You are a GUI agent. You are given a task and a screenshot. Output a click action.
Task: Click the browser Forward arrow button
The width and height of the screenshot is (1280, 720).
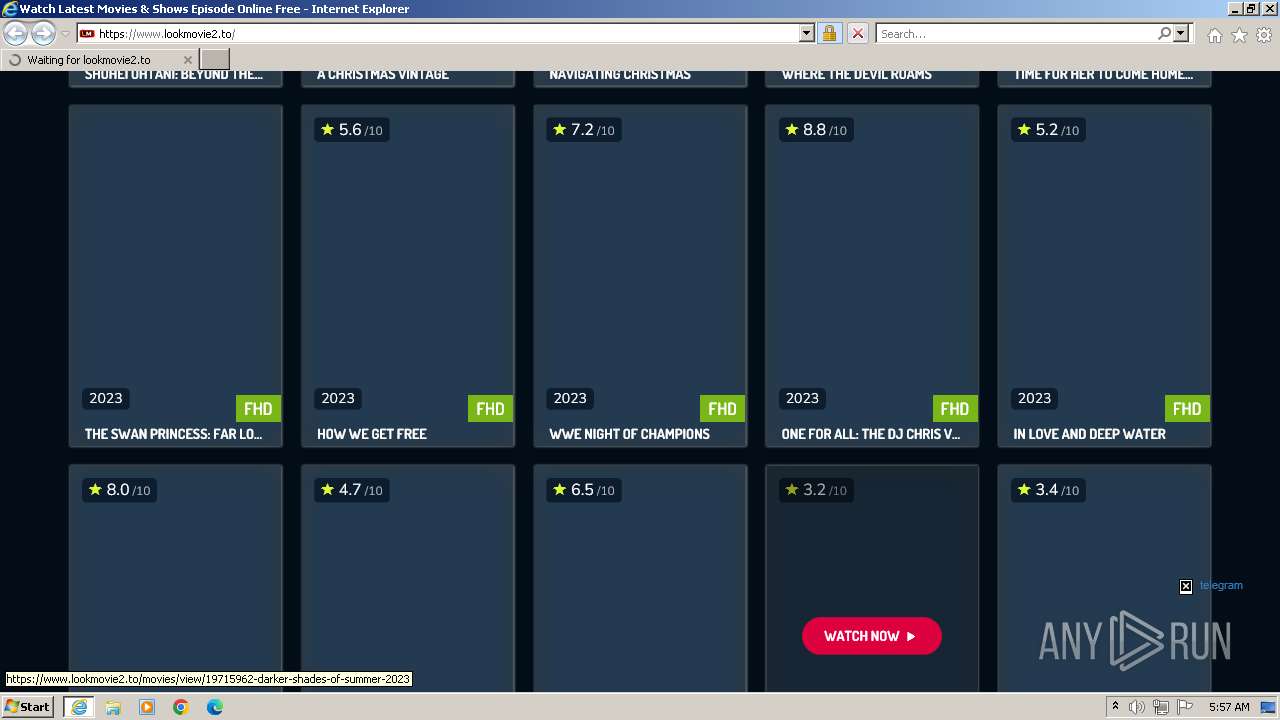43,33
